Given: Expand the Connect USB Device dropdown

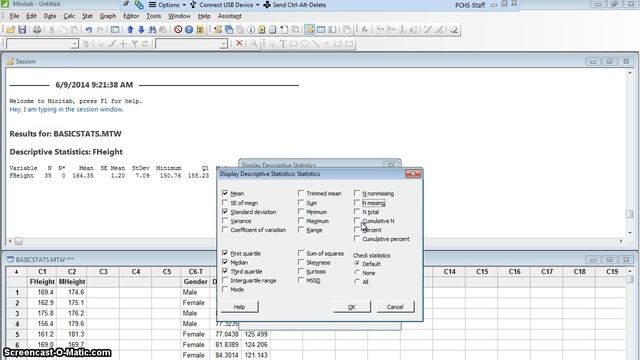Looking at the screenshot, I should [x=224, y=5].
